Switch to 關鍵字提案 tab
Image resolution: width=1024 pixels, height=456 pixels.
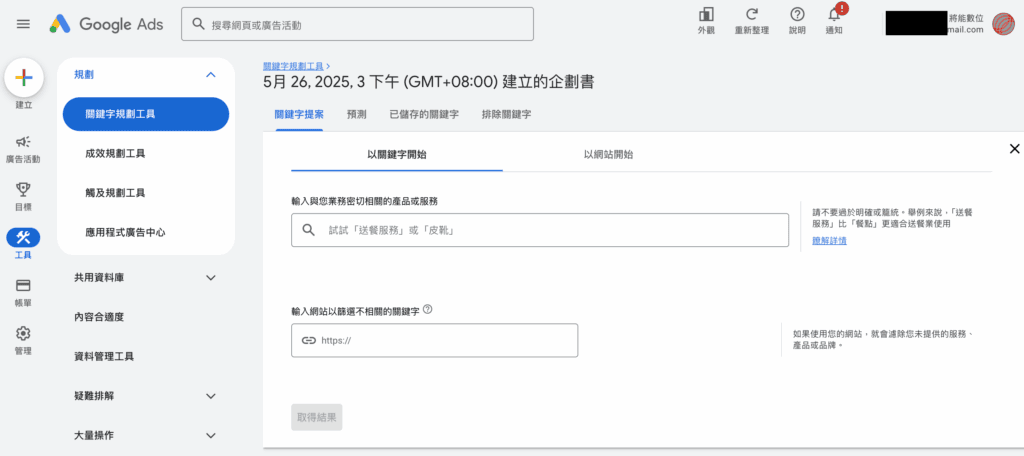(299, 114)
